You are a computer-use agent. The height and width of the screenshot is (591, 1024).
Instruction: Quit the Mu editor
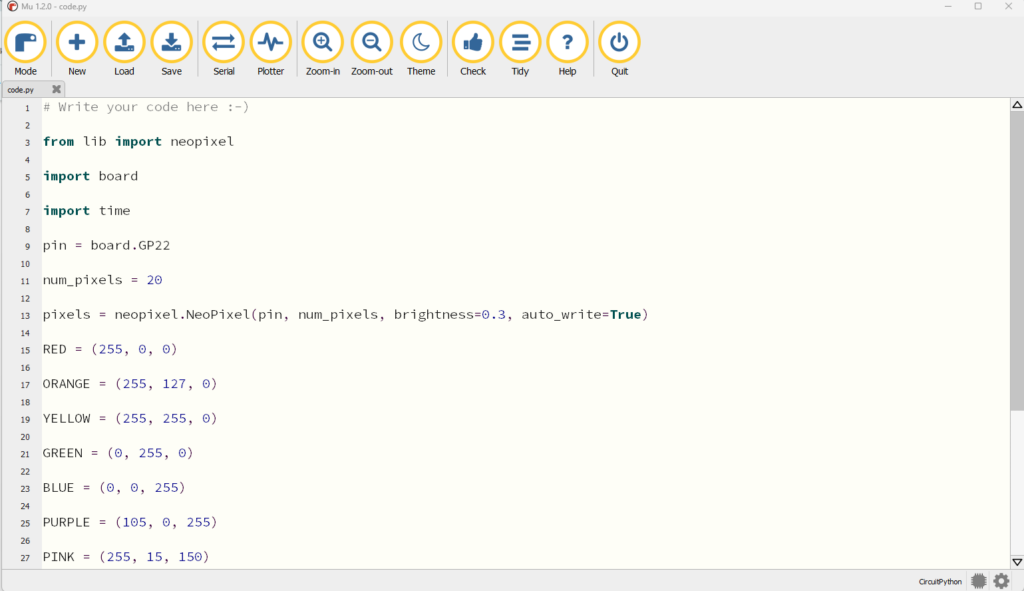coord(619,43)
